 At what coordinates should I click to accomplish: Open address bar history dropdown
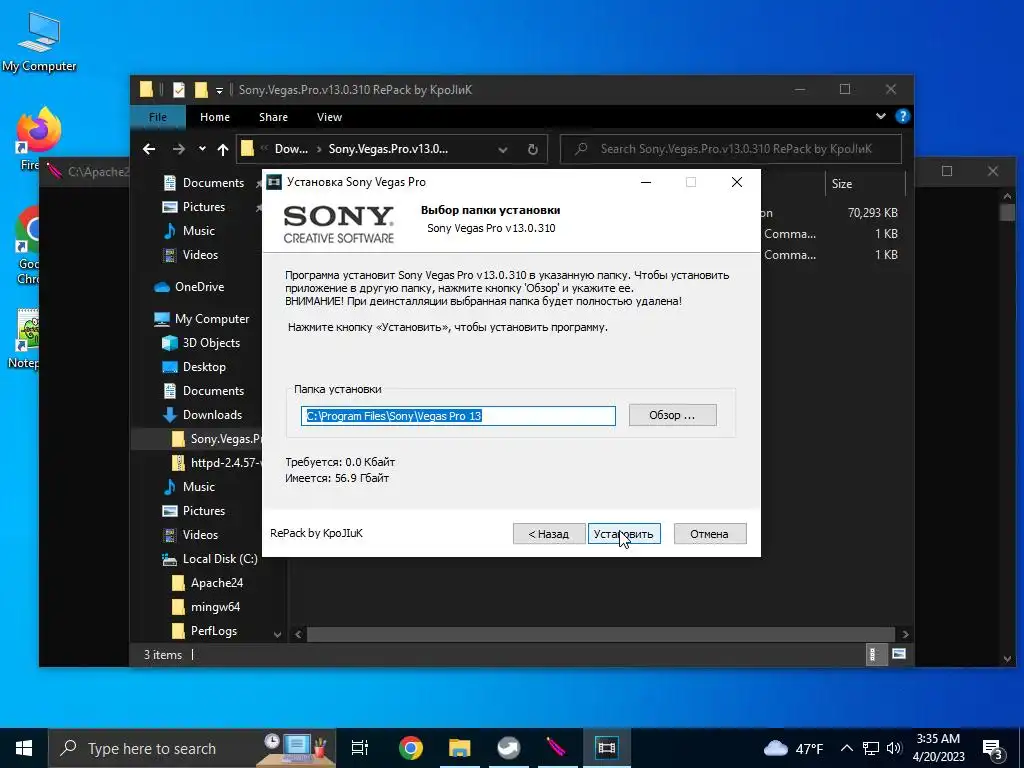click(503, 150)
